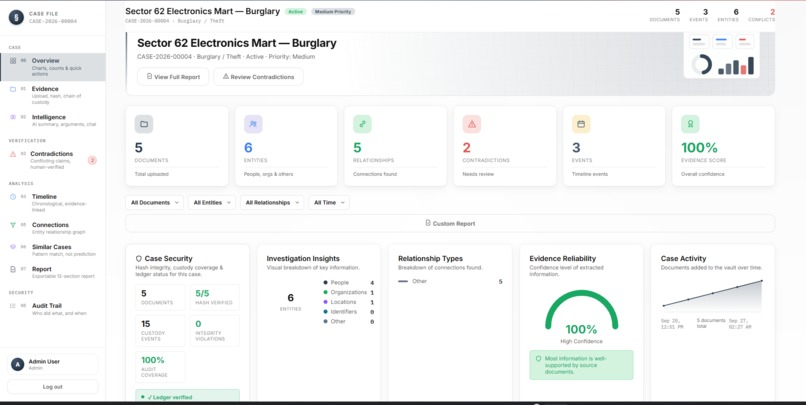Log out of the application
This screenshot has height=405, width=806.
pos(52,386)
